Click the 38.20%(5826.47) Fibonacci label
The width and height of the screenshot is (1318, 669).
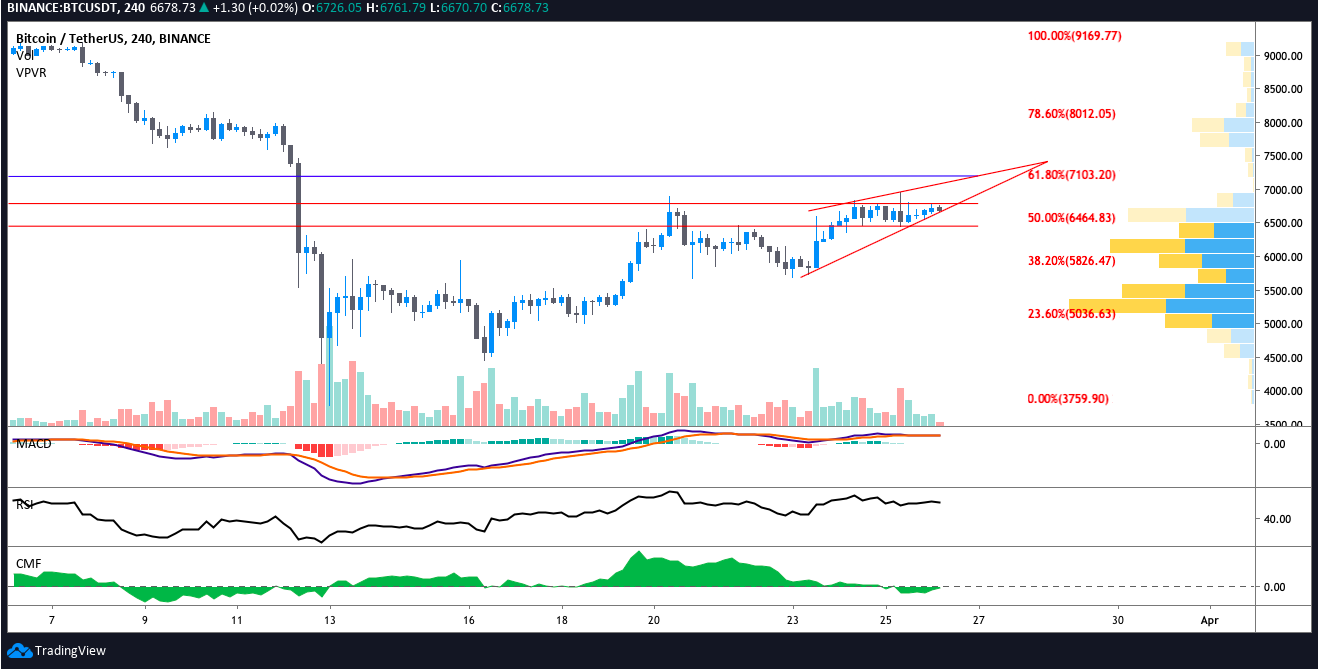(1071, 261)
